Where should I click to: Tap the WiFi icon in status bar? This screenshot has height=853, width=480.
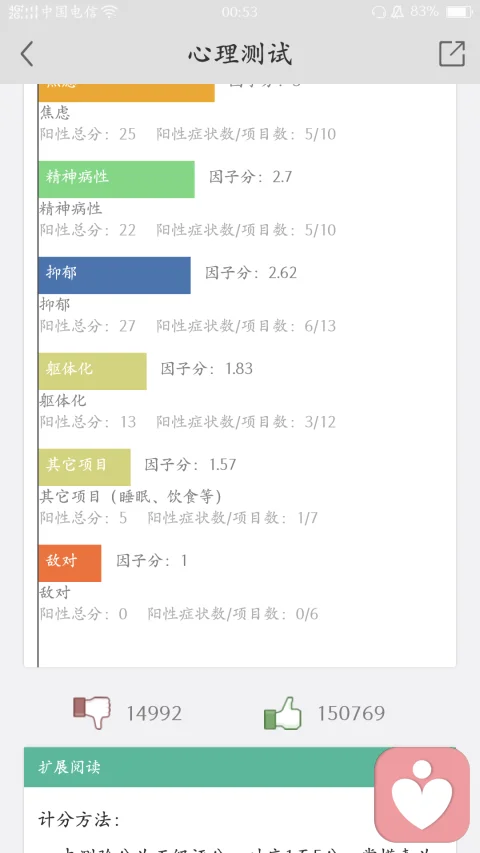pos(110,12)
